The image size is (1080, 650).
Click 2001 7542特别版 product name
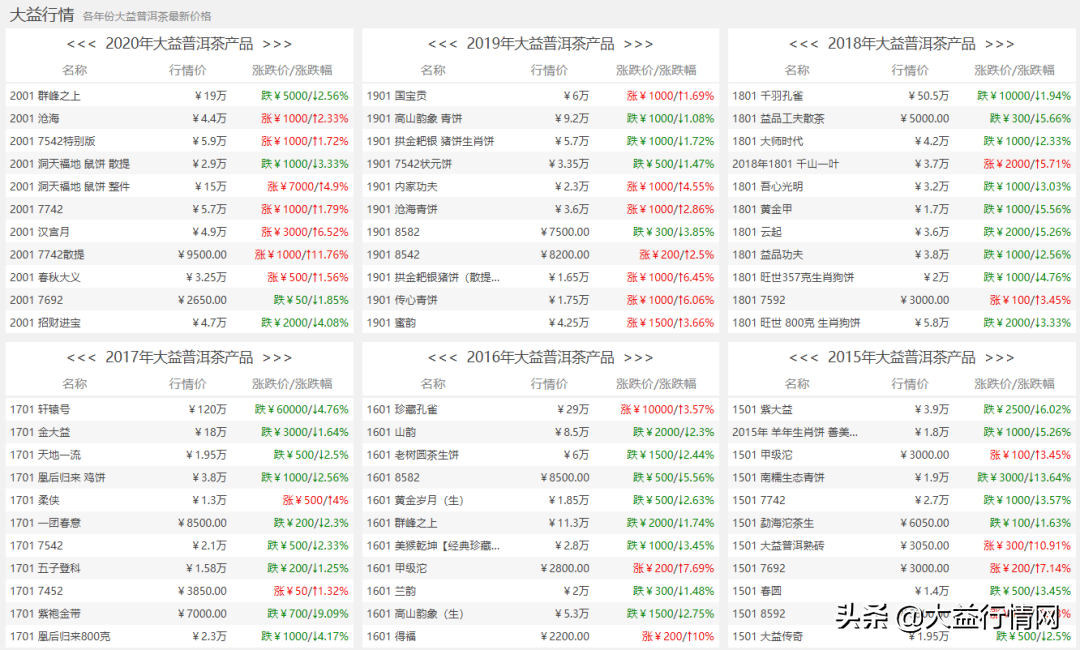(x=52, y=141)
